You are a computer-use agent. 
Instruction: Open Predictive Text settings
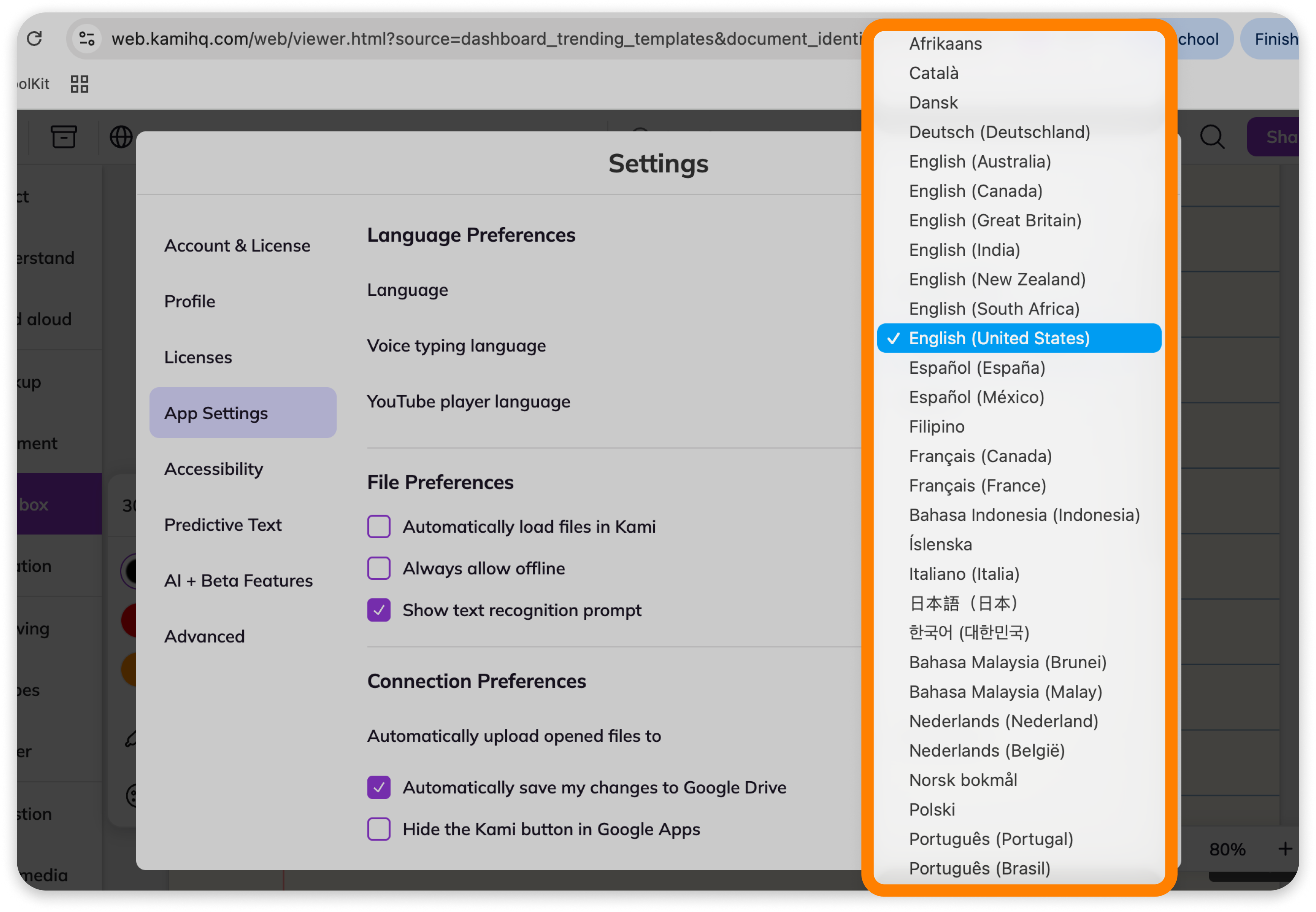pos(243,525)
